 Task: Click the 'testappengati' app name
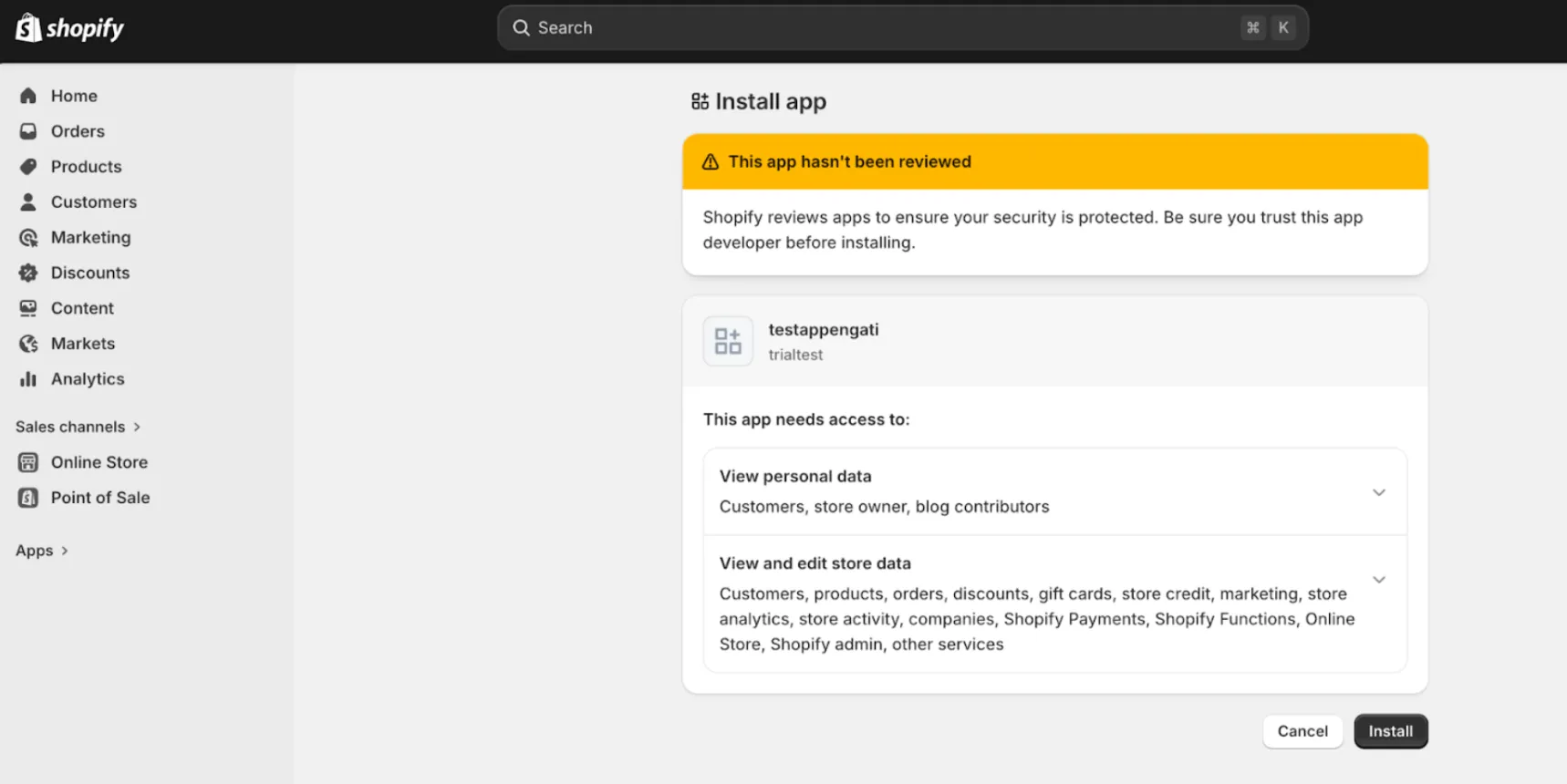coord(824,330)
